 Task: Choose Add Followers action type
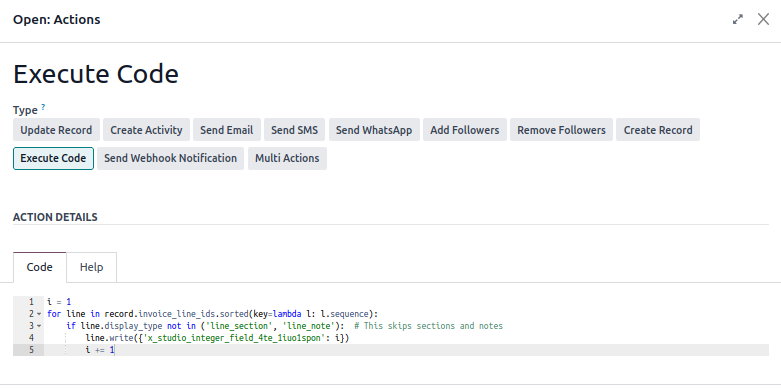tap(465, 130)
